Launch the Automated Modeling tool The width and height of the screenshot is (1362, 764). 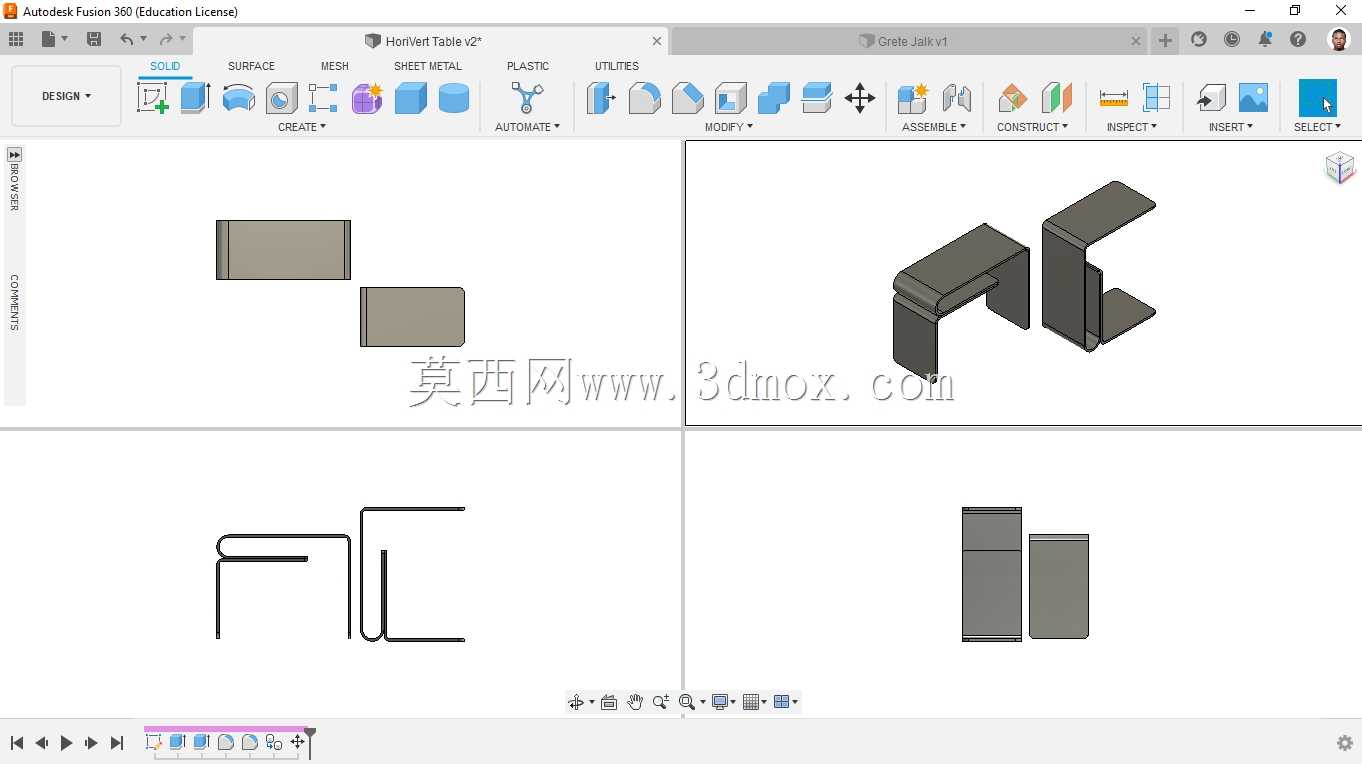pyautogui.click(x=527, y=98)
